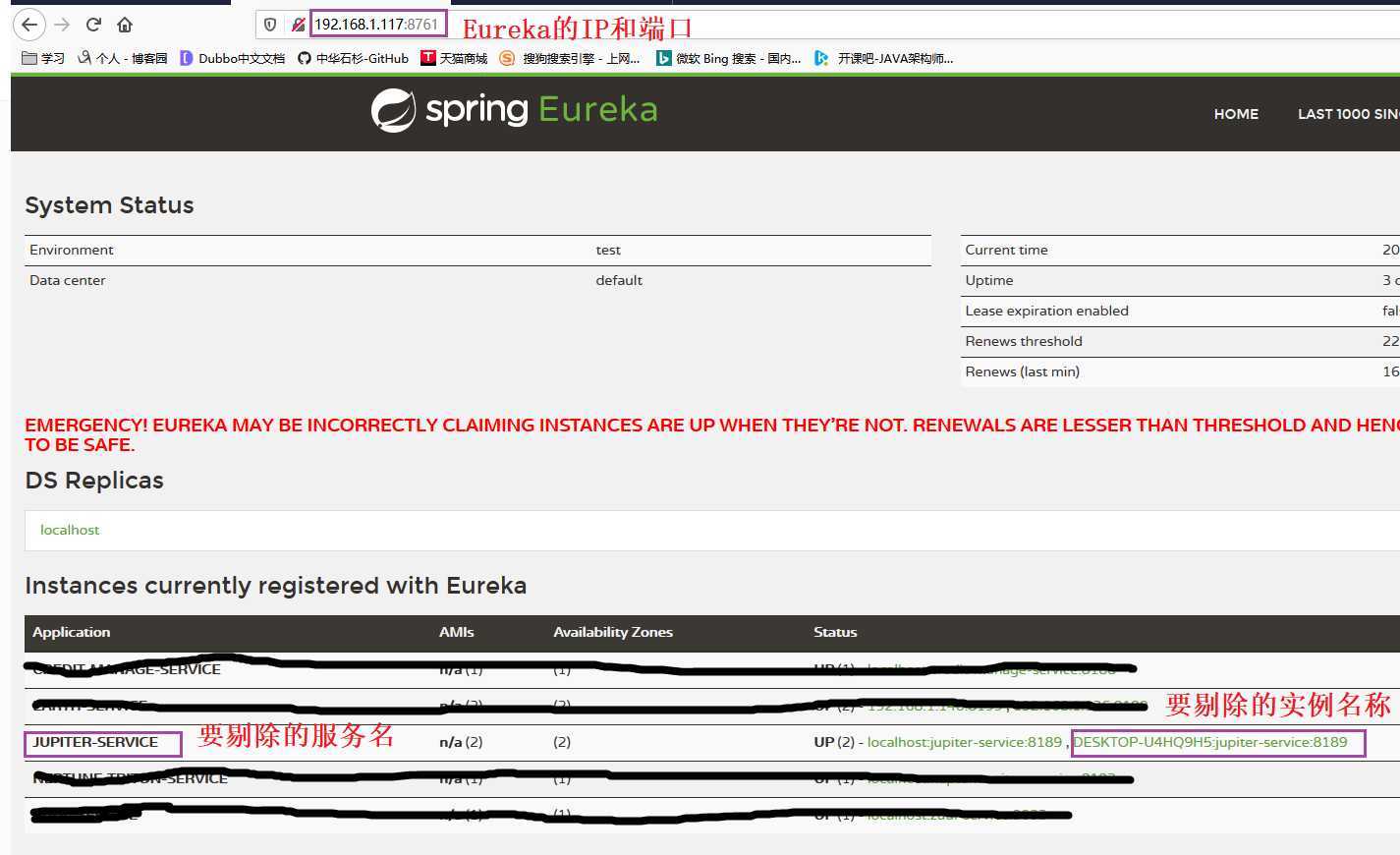Click the System Status heading
The height and width of the screenshot is (855, 1400).
109,205
